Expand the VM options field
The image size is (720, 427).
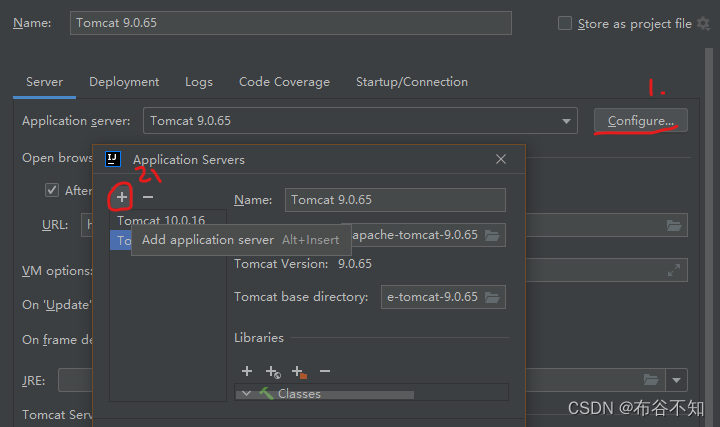(674, 270)
